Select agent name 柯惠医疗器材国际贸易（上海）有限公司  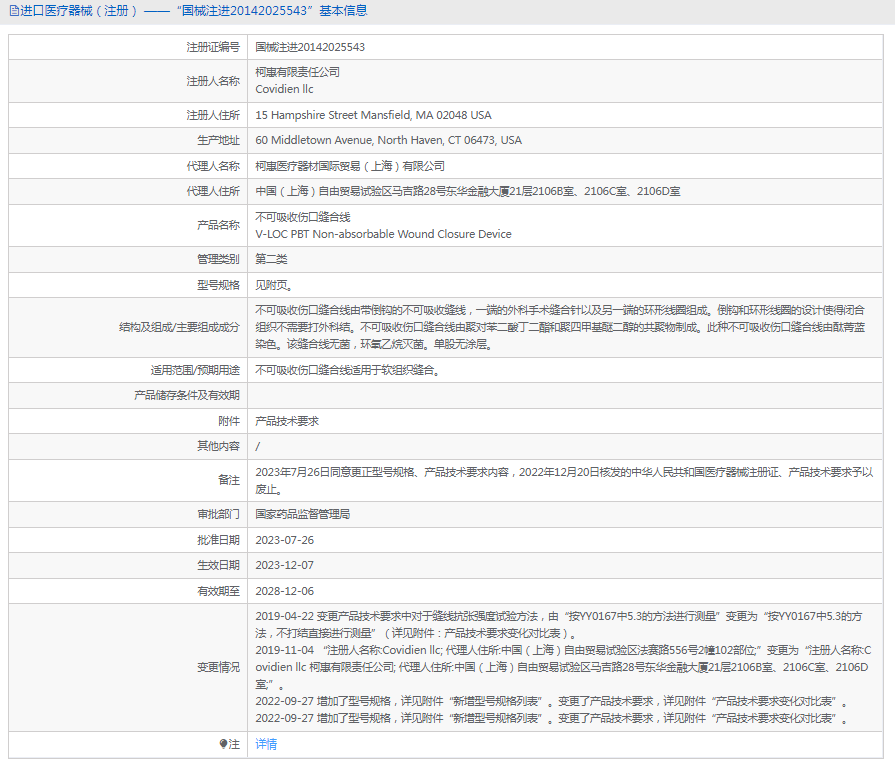[x=350, y=166]
